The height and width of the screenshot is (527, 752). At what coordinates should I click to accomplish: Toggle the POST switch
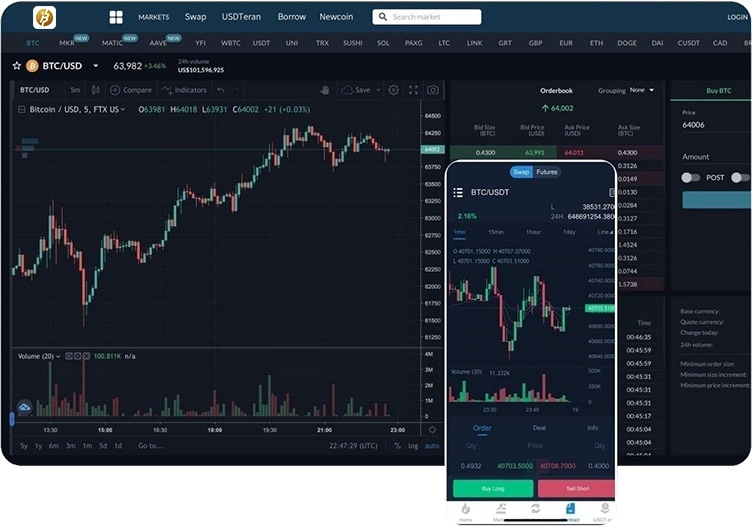[x=691, y=178]
